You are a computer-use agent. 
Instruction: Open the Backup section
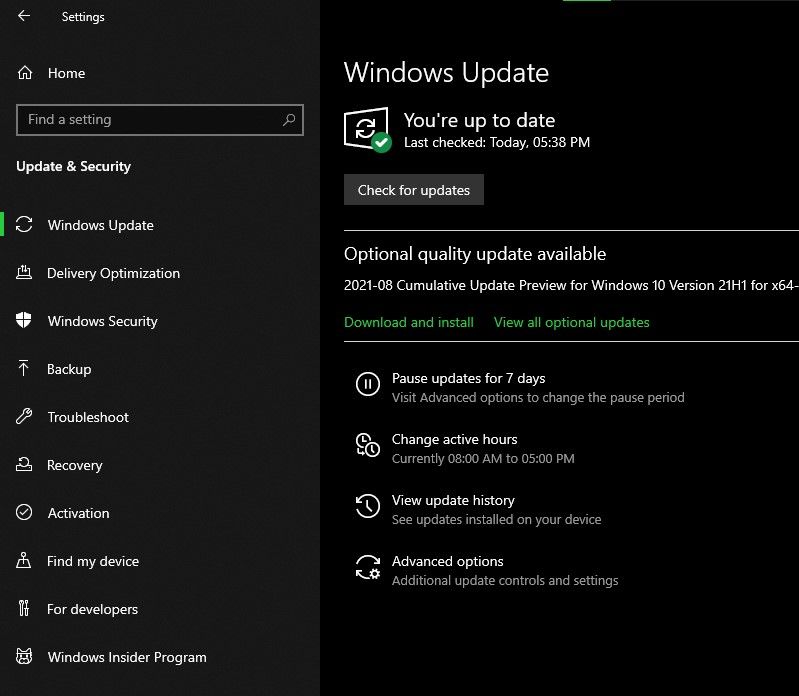pyautogui.click(x=69, y=369)
